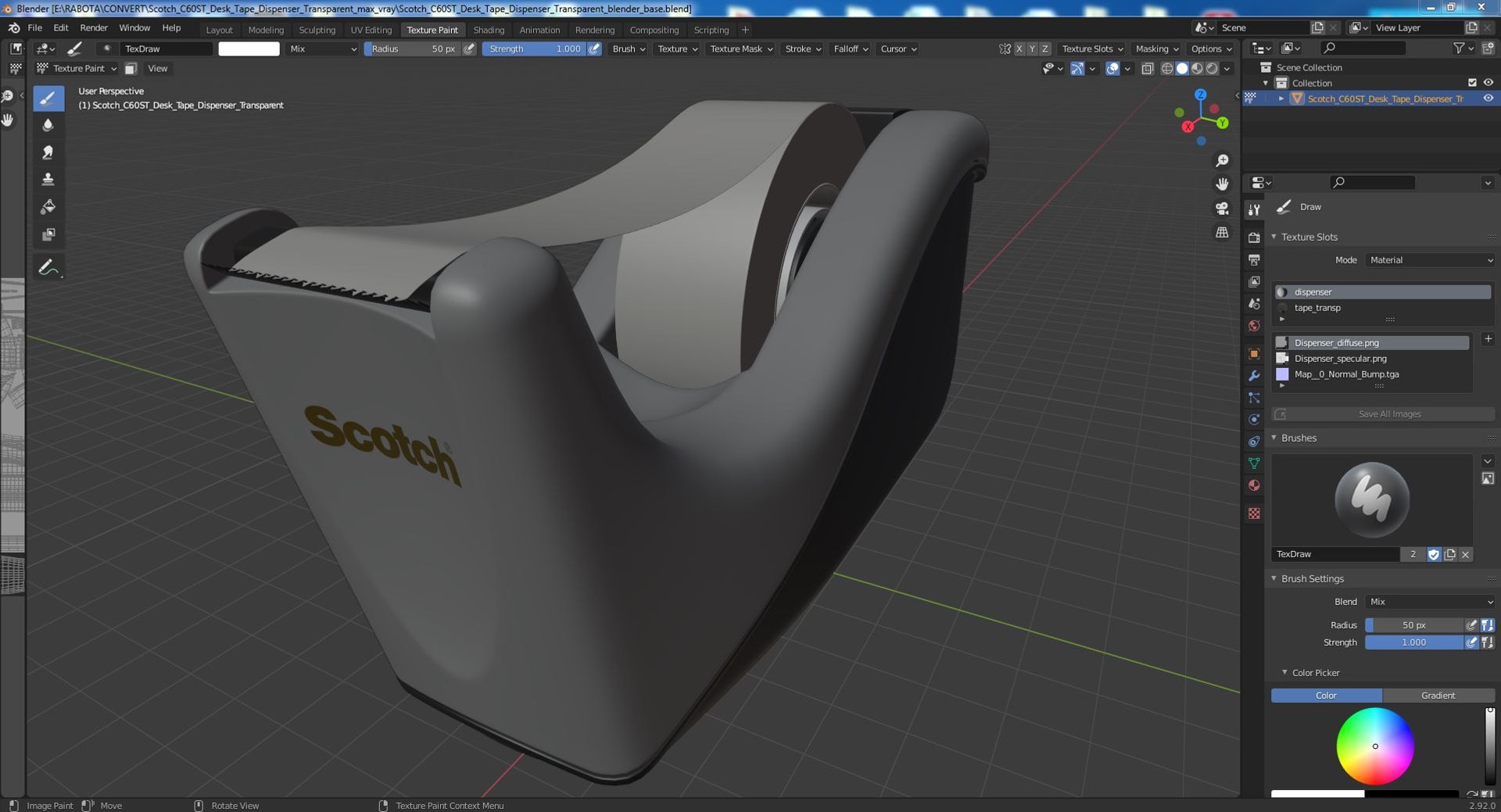Toggle X-ray display mode
Viewport: 1501px width, 812px height.
pos(1147,69)
